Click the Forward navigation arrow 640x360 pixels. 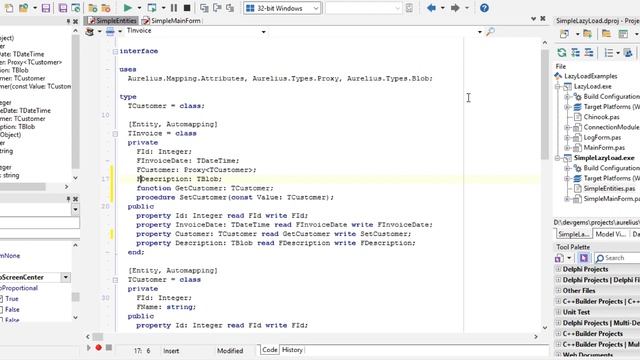coord(455,8)
